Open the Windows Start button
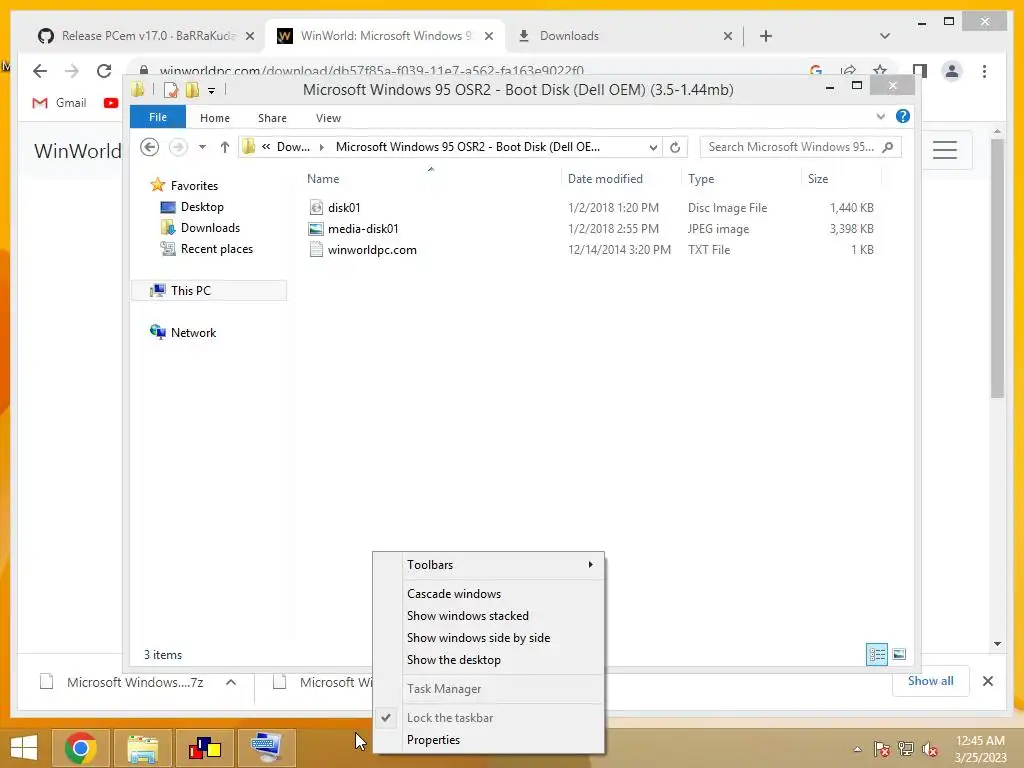Image resolution: width=1024 pixels, height=768 pixels. pyautogui.click(x=24, y=748)
